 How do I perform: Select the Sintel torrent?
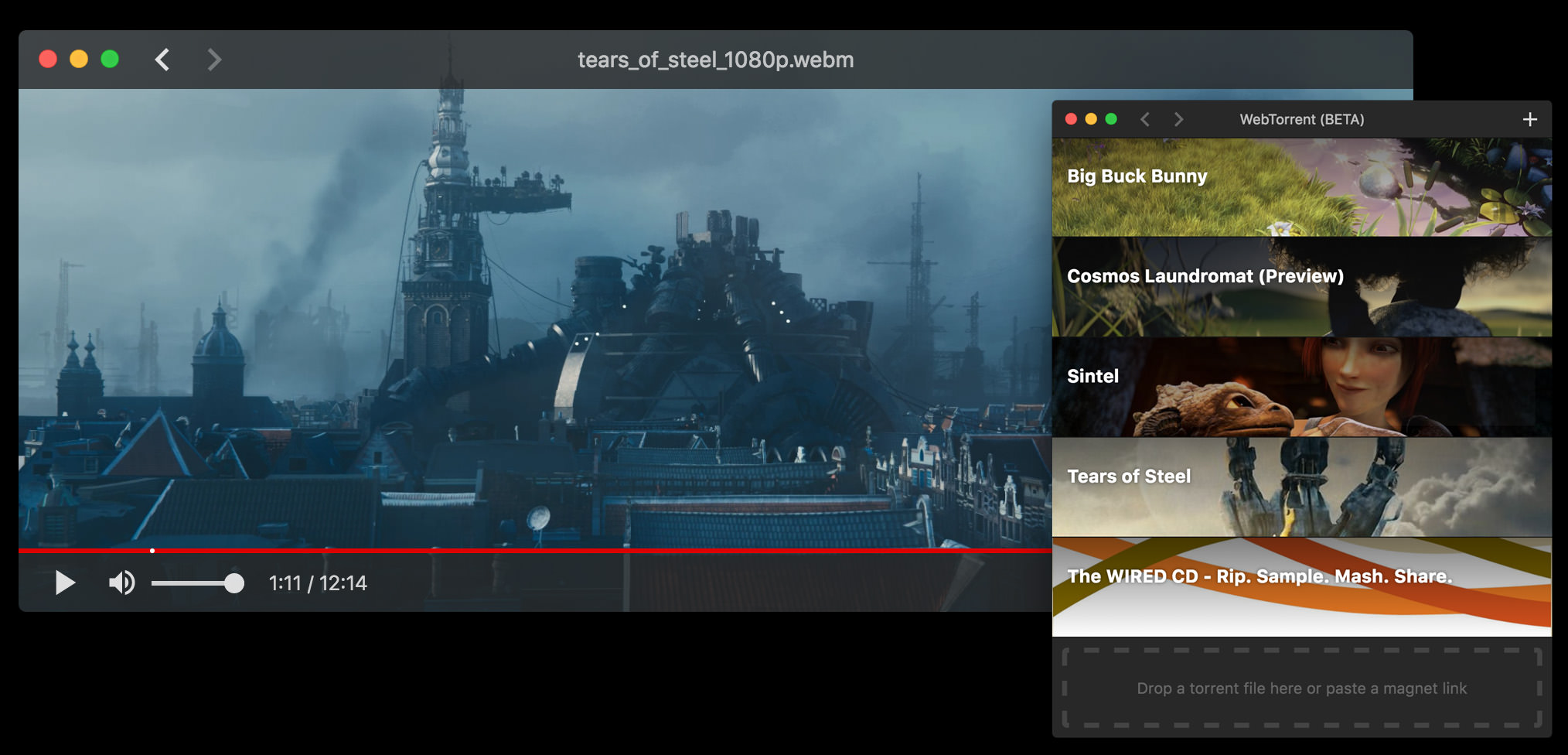(x=1300, y=387)
